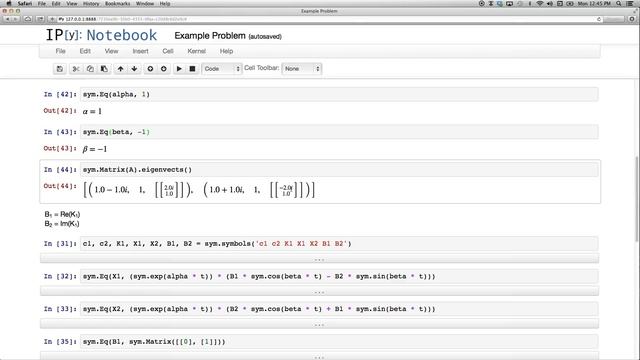Move selected cell up with arrow icon
Image resolution: width=640 pixels, height=360 pixels.
[120, 69]
